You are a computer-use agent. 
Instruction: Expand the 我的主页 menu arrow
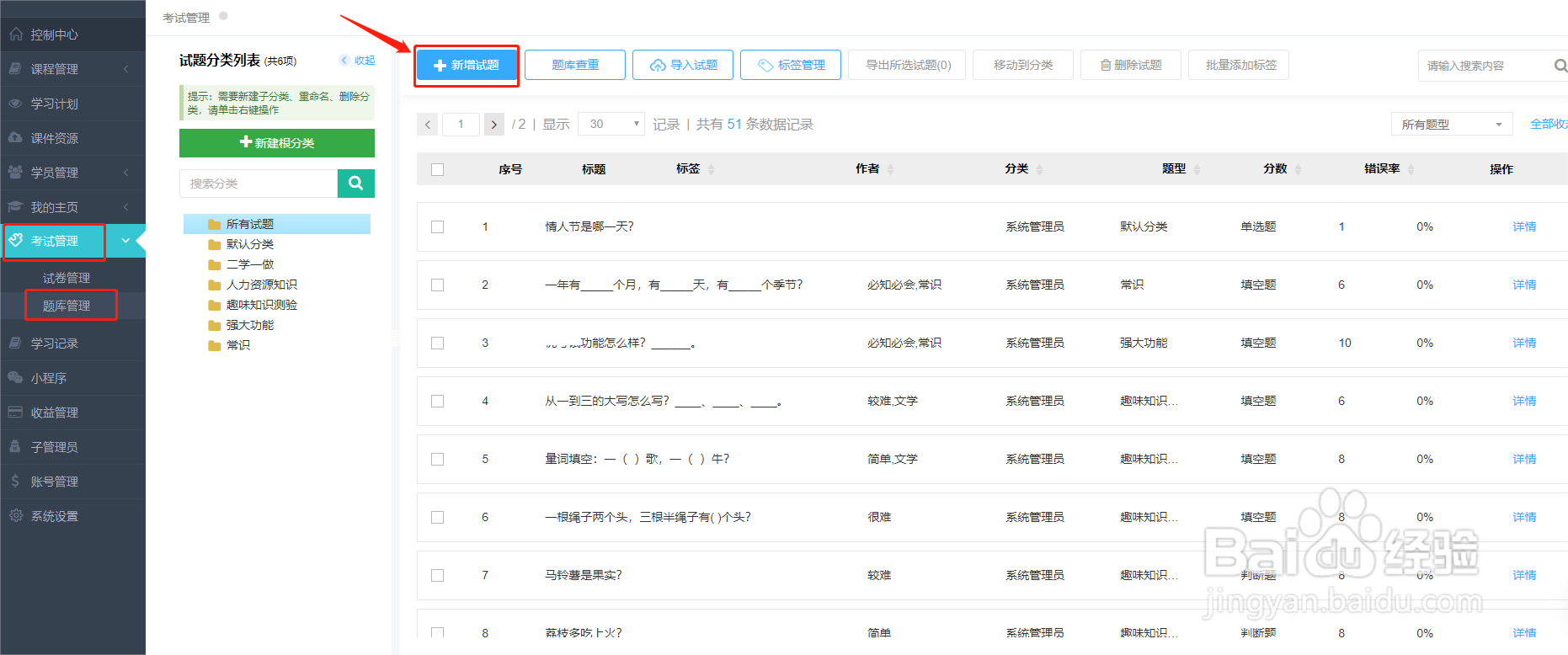(x=126, y=206)
